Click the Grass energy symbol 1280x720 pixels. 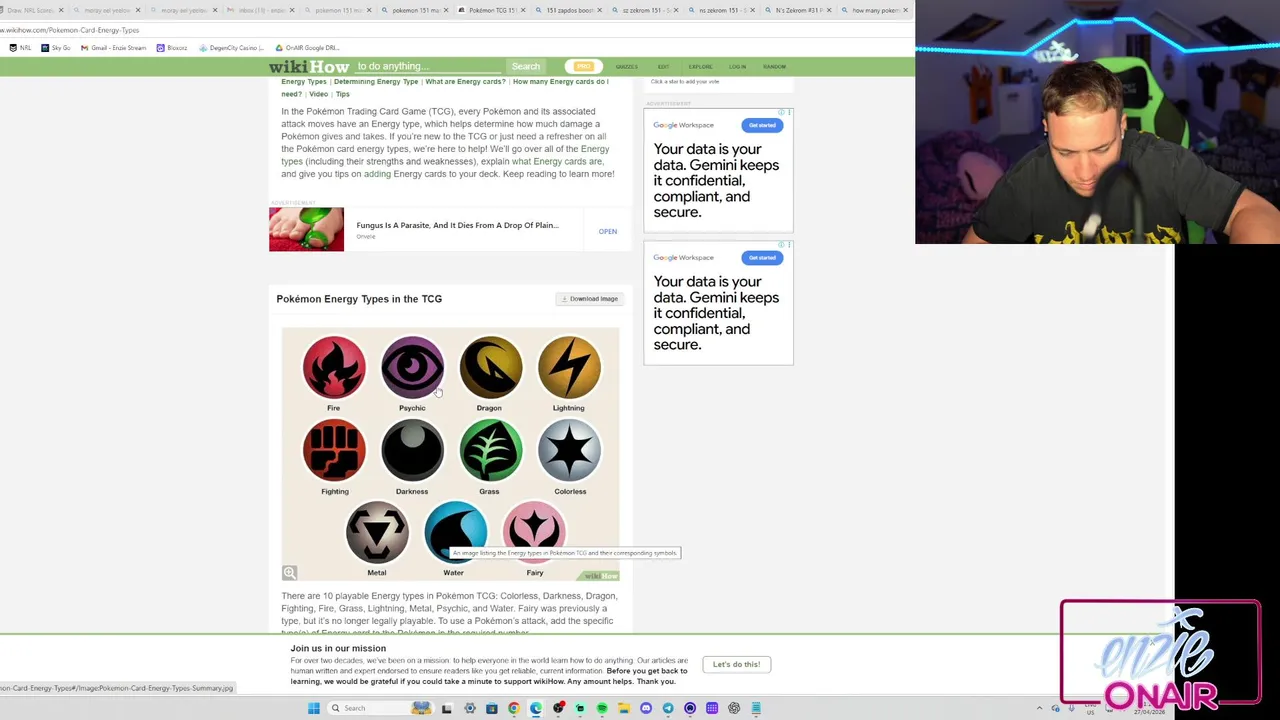490,450
